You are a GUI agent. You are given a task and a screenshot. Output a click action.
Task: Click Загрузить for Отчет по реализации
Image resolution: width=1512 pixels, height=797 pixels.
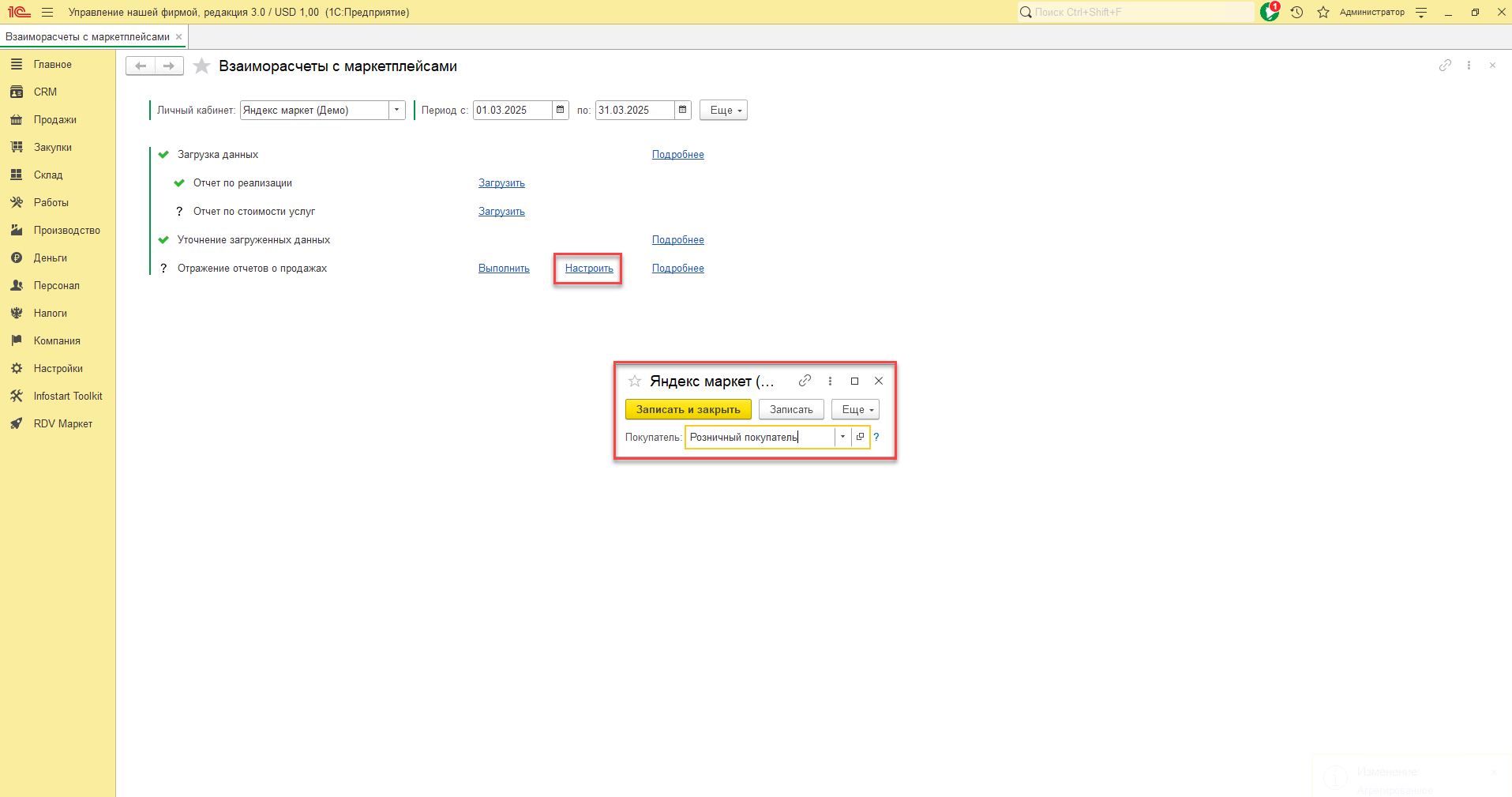(x=501, y=183)
